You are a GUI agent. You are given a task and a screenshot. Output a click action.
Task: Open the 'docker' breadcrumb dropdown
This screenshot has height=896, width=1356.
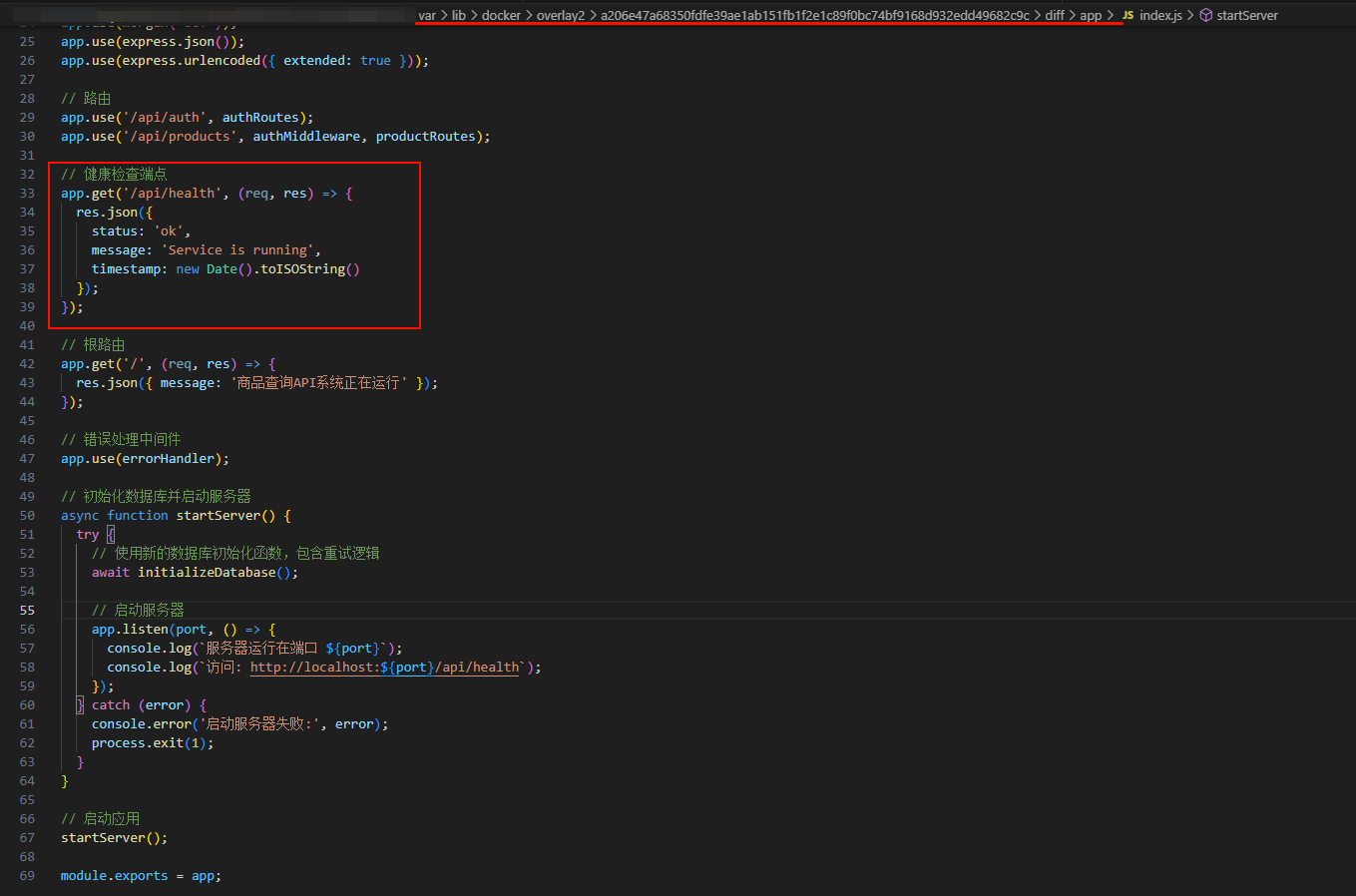[x=501, y=16]
